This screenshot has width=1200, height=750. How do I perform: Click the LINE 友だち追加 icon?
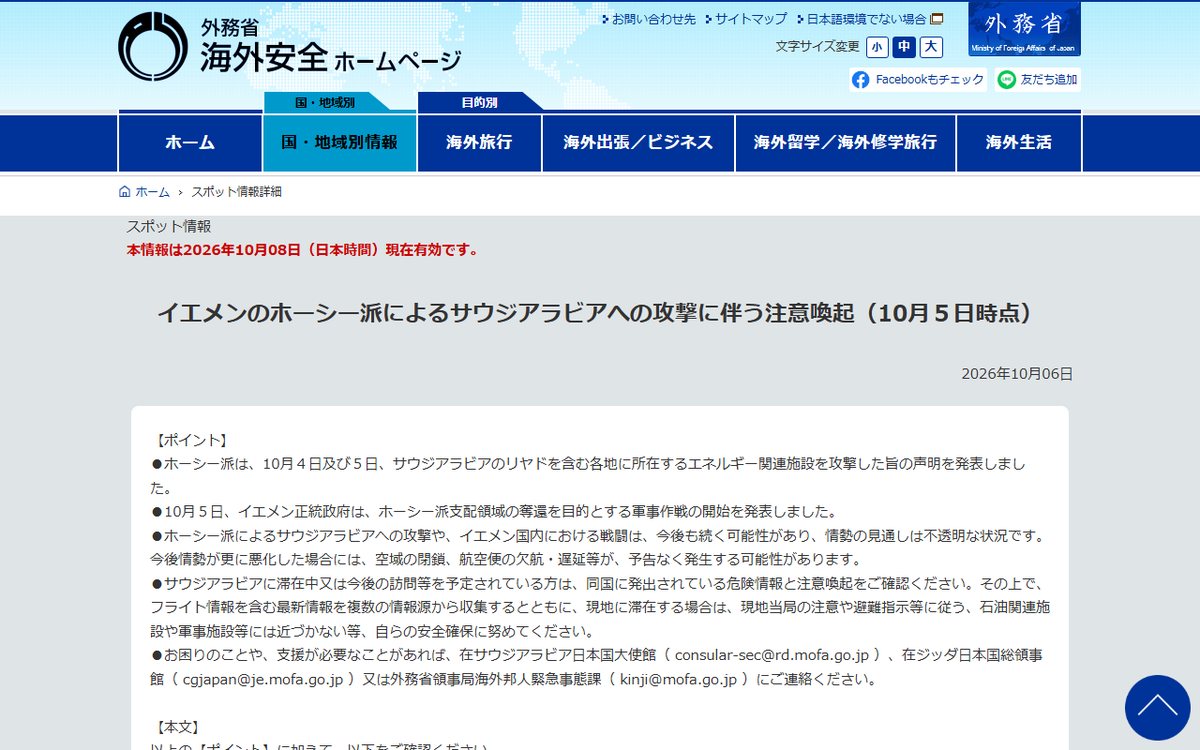click(1006, 80)
